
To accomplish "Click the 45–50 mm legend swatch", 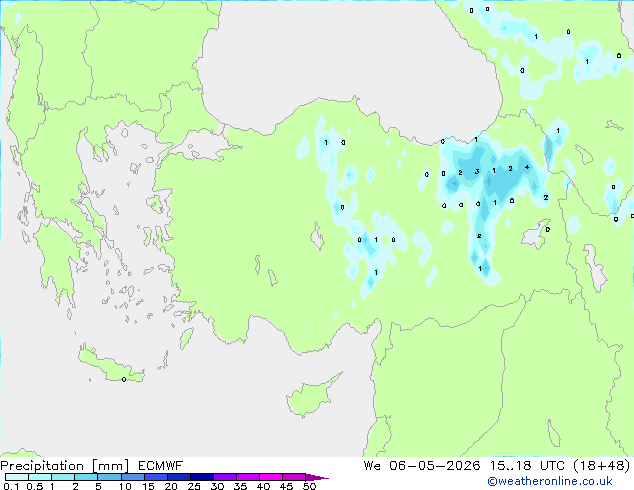I will coord(294,477).
